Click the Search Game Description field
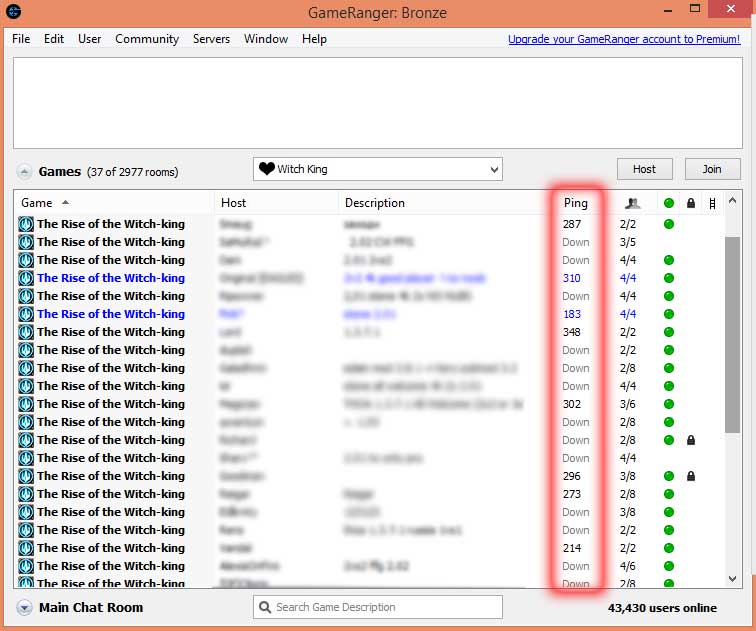756x631 pixels. coord(378,607)
